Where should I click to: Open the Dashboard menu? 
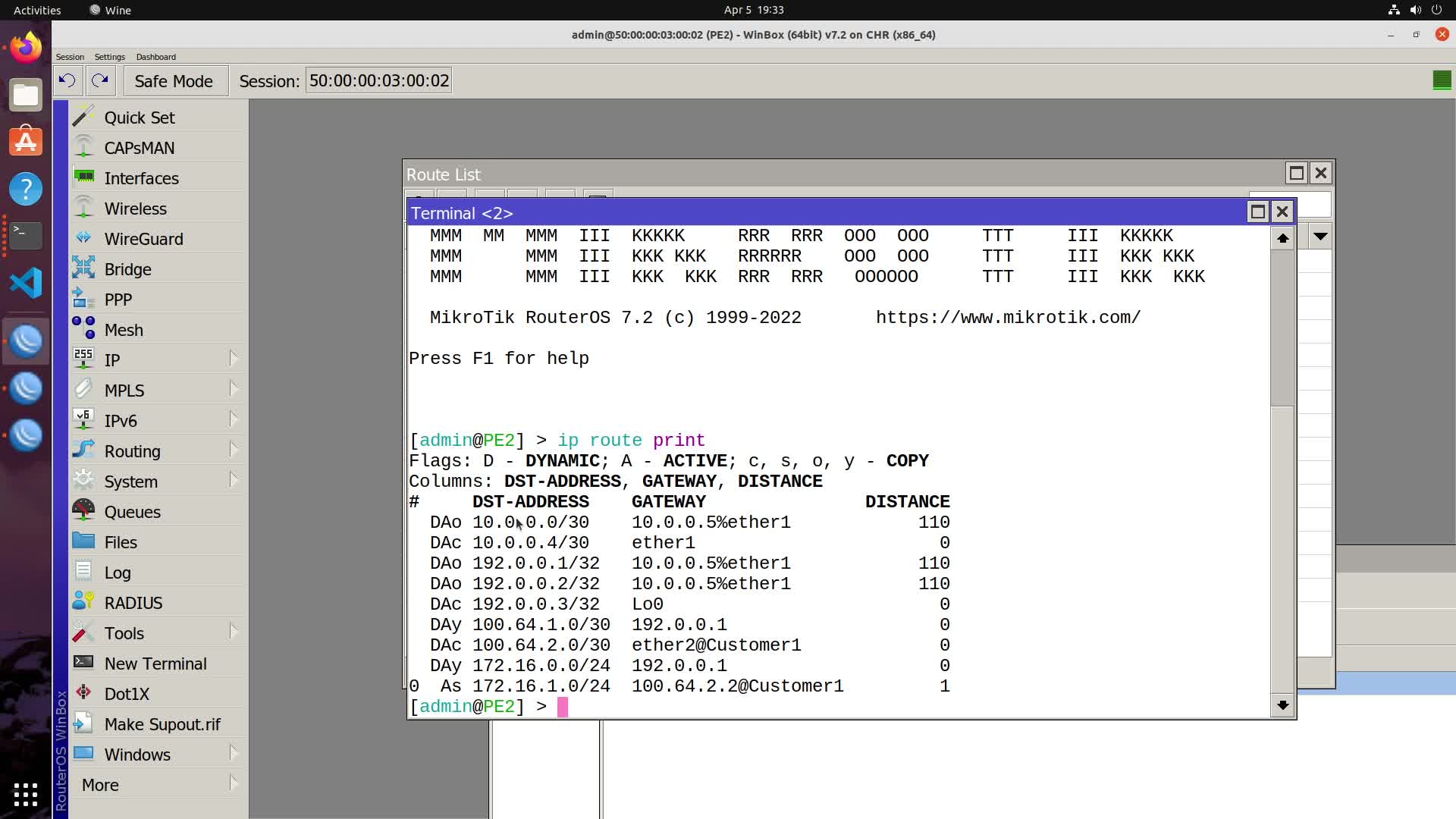click(156, 57)
